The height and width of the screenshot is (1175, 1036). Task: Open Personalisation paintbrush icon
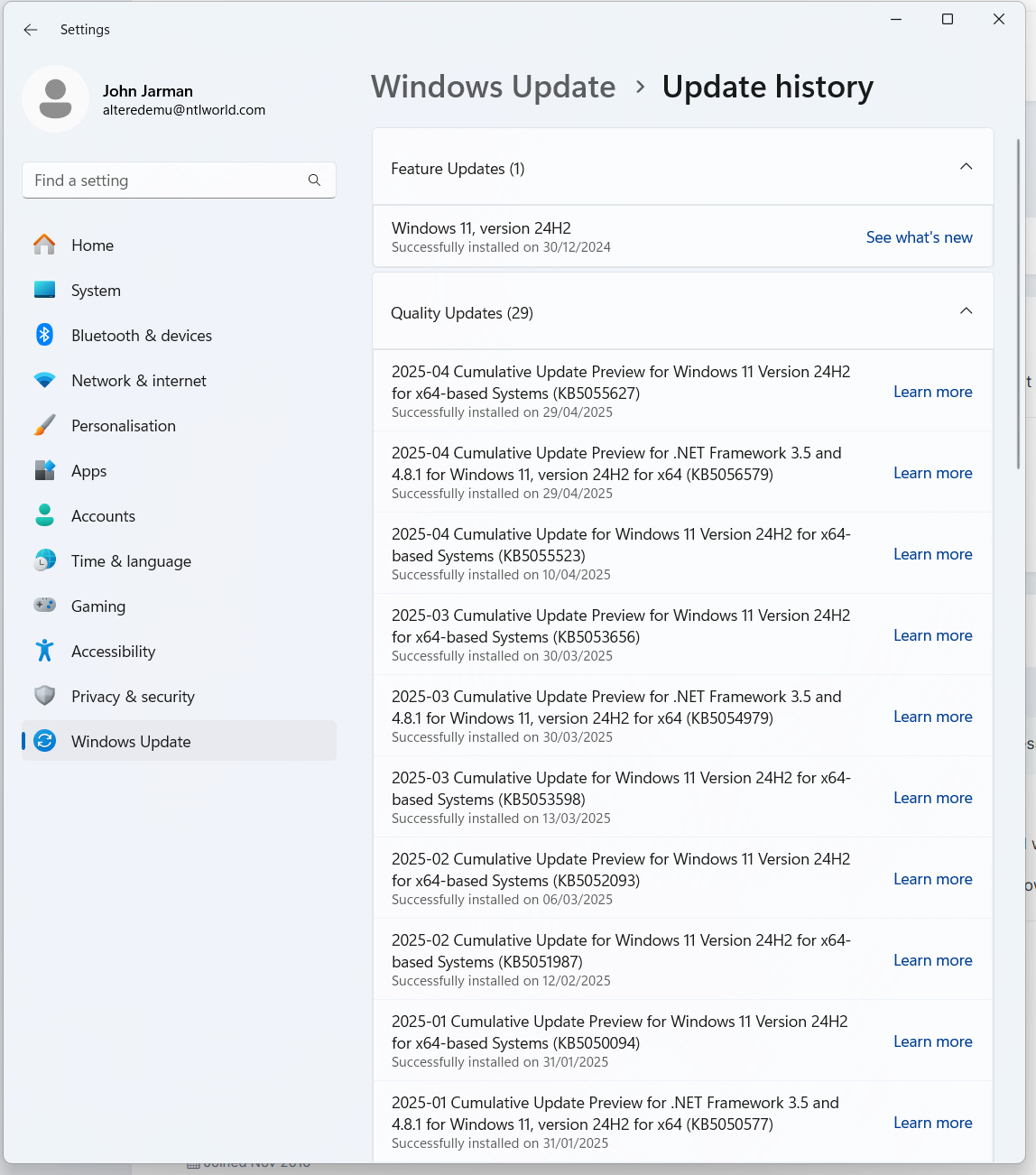click(x=44, y=425)
